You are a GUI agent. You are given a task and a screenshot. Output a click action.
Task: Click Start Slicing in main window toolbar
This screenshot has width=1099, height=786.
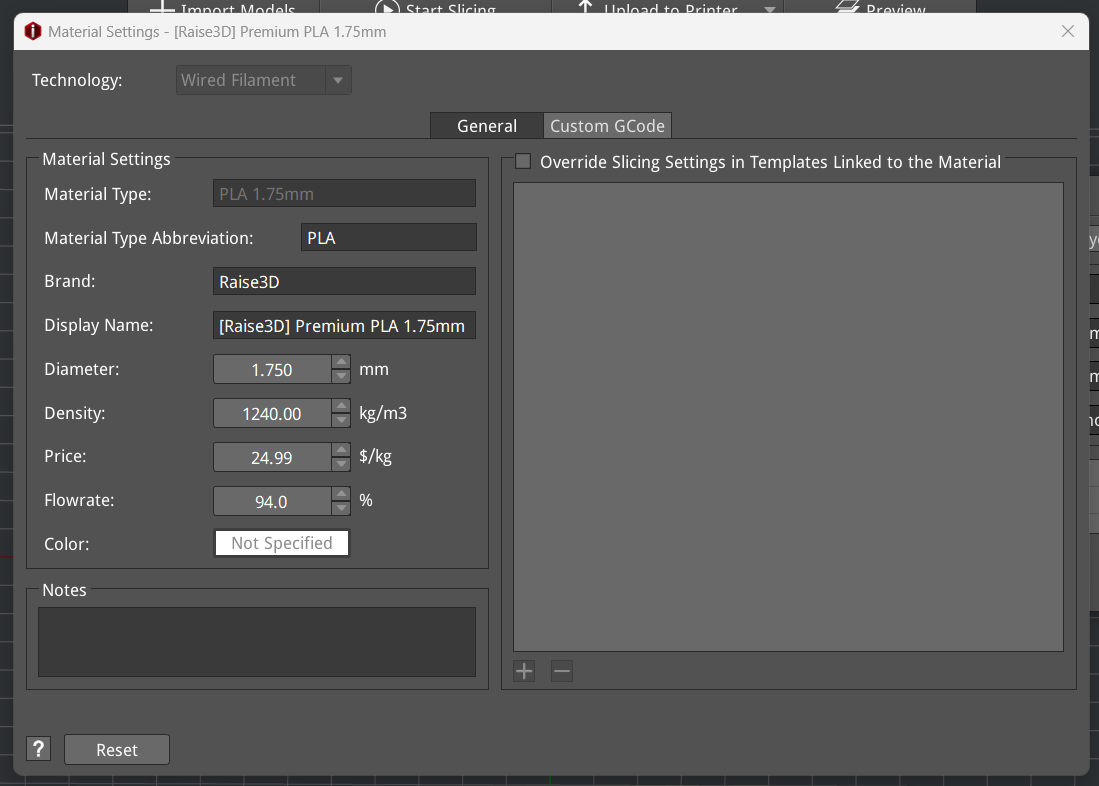pyautogui.click(x=436, y=7)
